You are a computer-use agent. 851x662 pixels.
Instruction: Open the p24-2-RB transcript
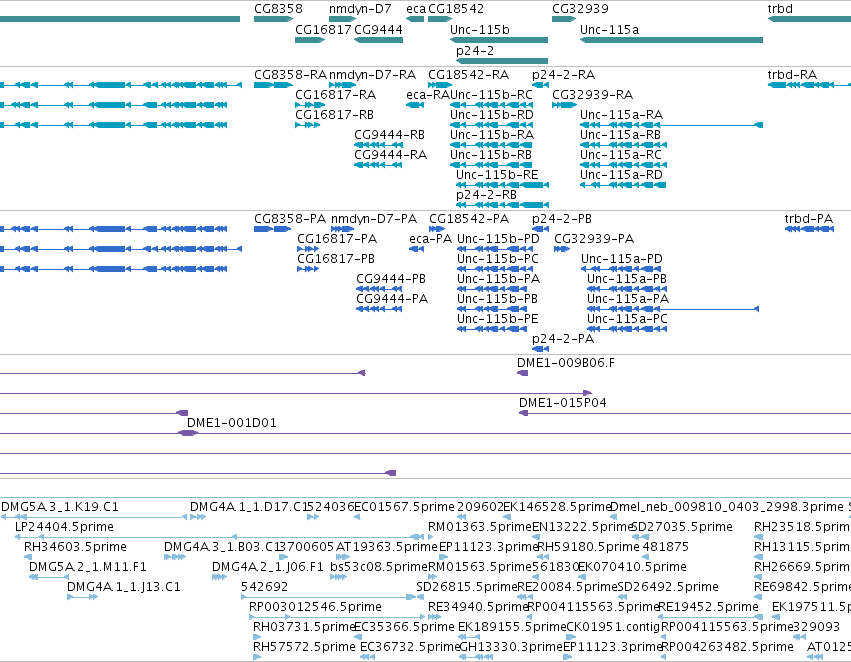(x=502, y=205)
